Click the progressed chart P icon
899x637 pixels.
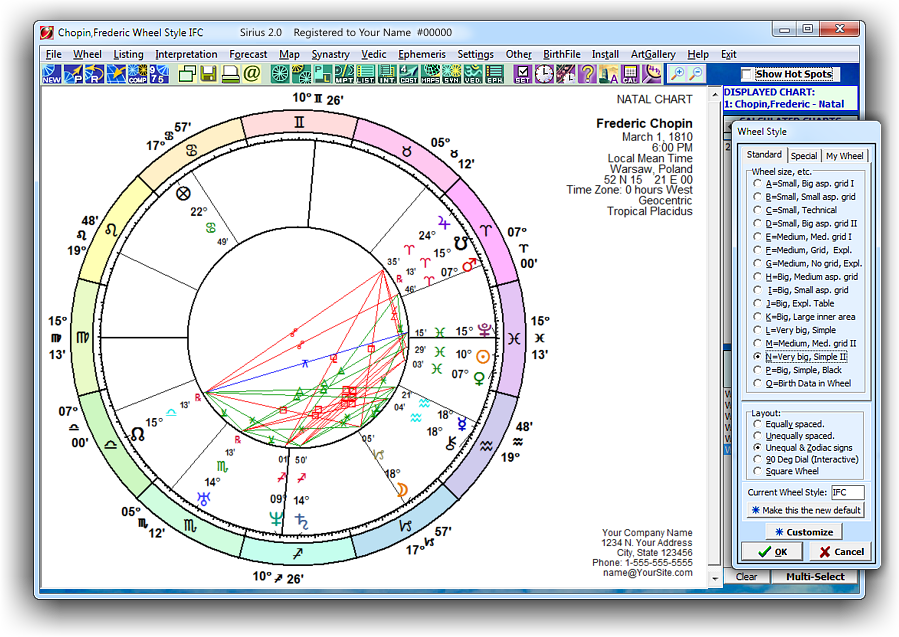(73, 74)
